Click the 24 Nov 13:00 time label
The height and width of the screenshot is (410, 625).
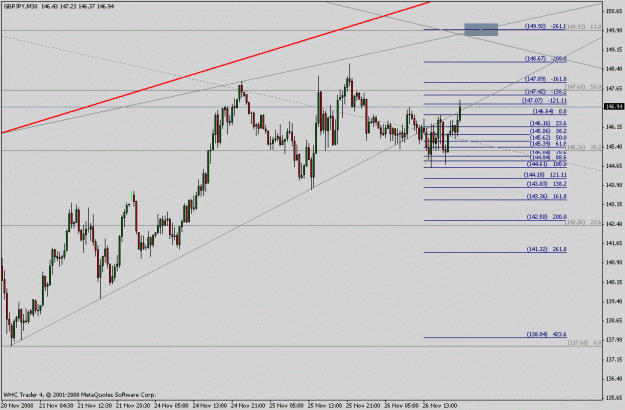210,406
